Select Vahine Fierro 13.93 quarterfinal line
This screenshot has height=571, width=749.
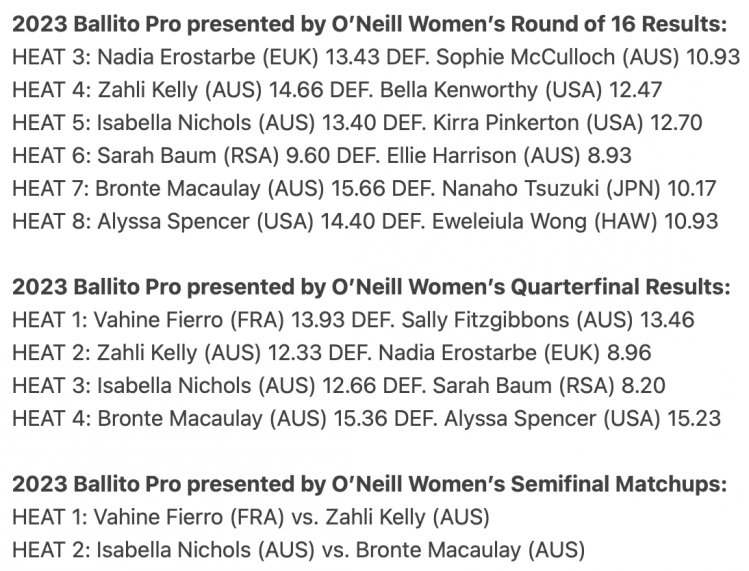click(x=353, y=320)
